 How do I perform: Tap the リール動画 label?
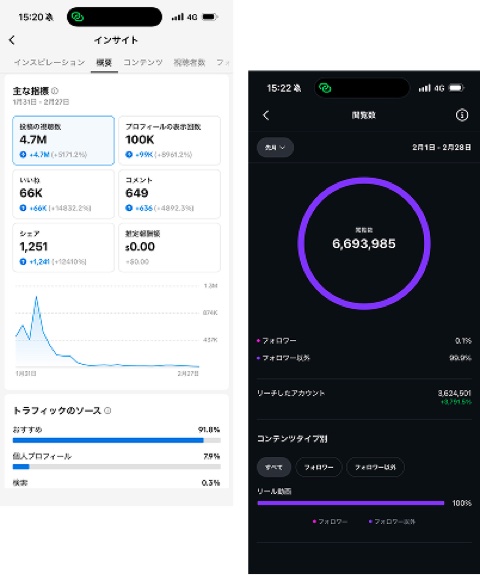click(274, 491)
